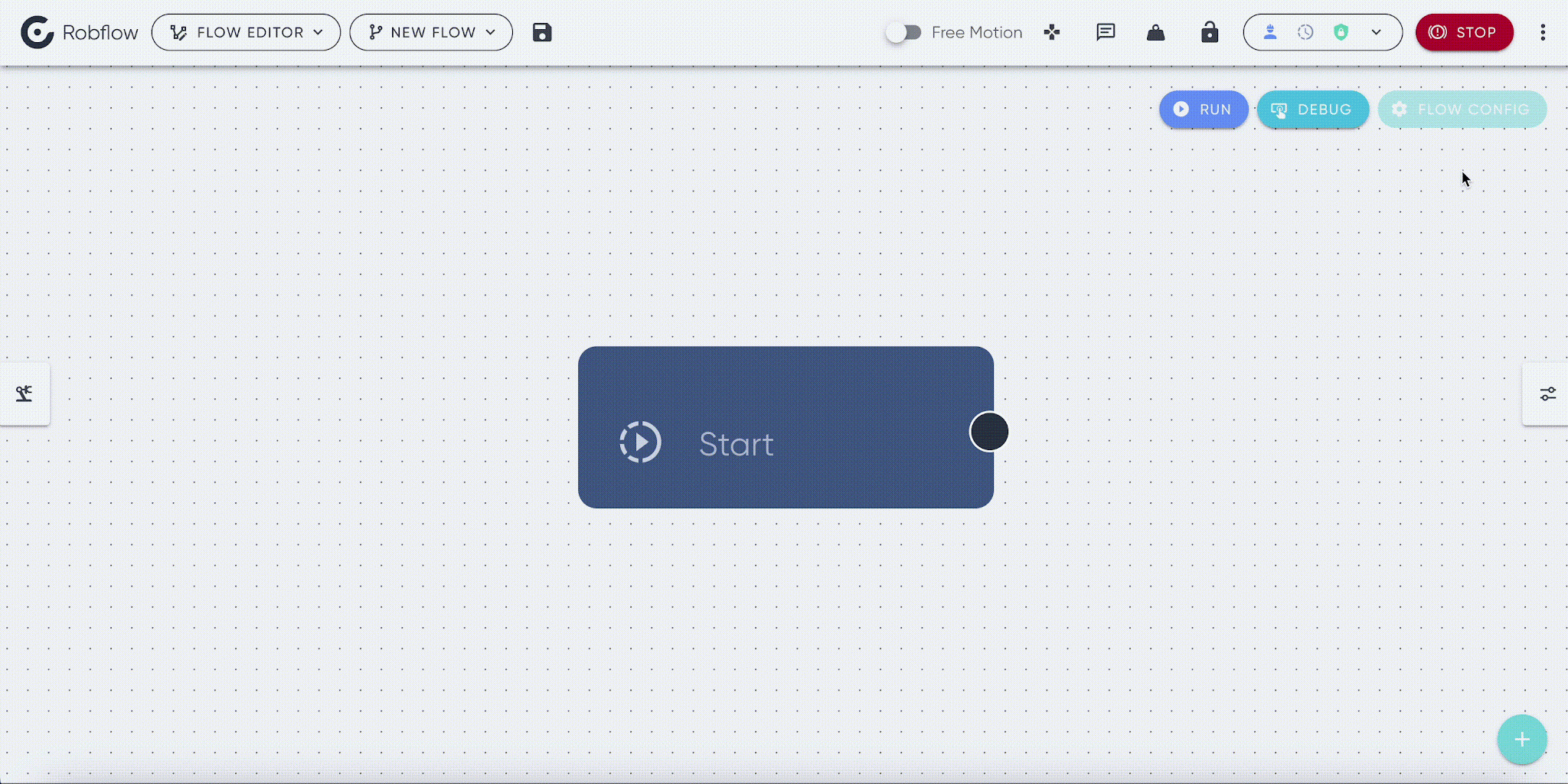Click the payload weight icon
1568x784 pixels.
1156,32
